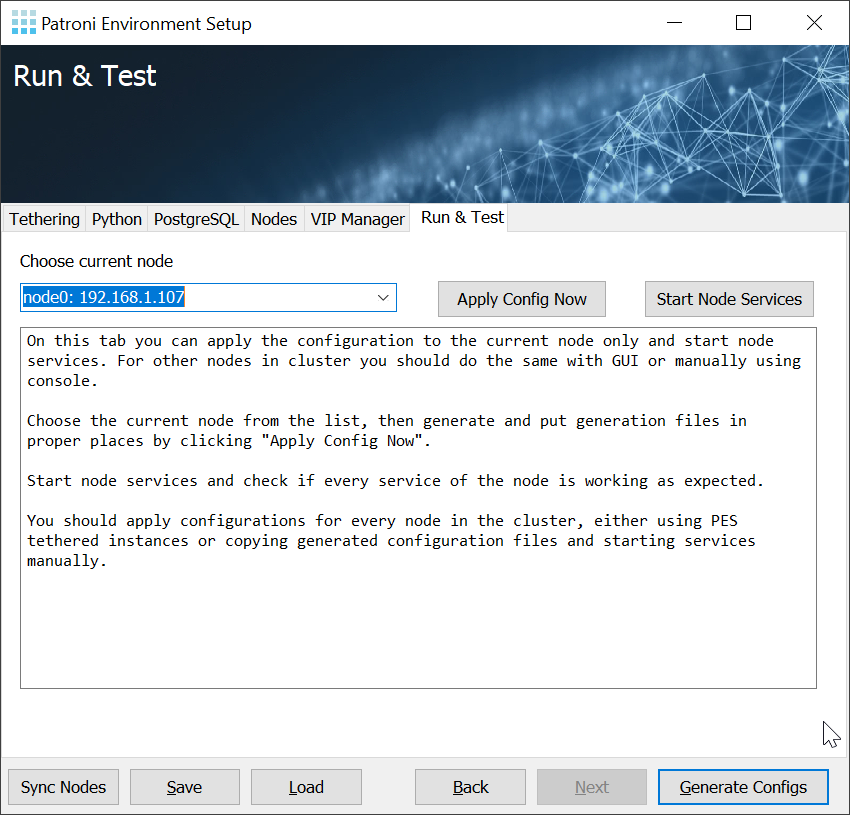This screenshot has height=815, width=850.
Task: Maximize the Patroni Environment Setup window
Action: pos(743,23)
